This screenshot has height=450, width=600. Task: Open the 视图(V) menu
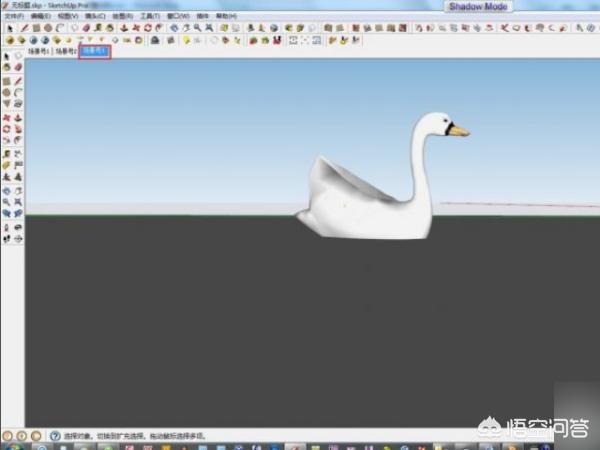click(x=67, y=17)
